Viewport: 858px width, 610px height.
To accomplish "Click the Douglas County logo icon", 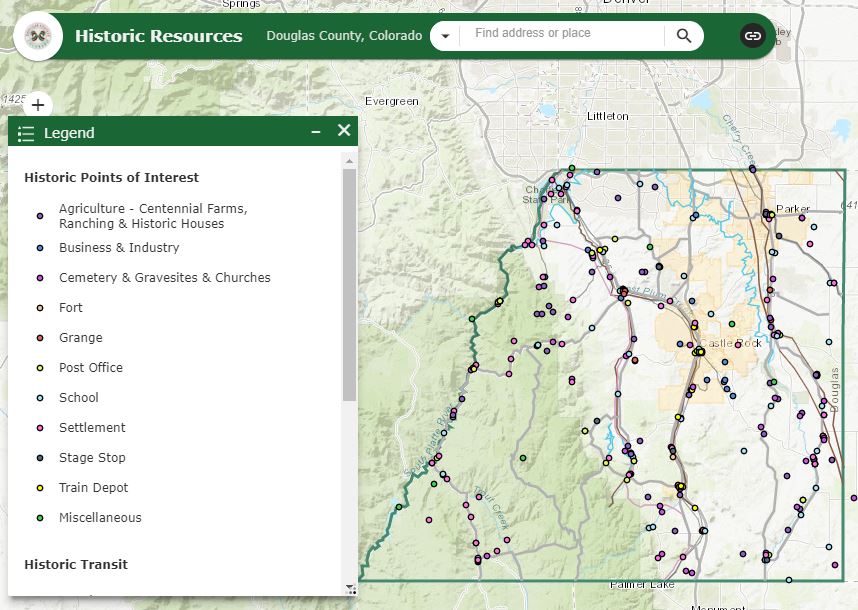I will [38, 36].
